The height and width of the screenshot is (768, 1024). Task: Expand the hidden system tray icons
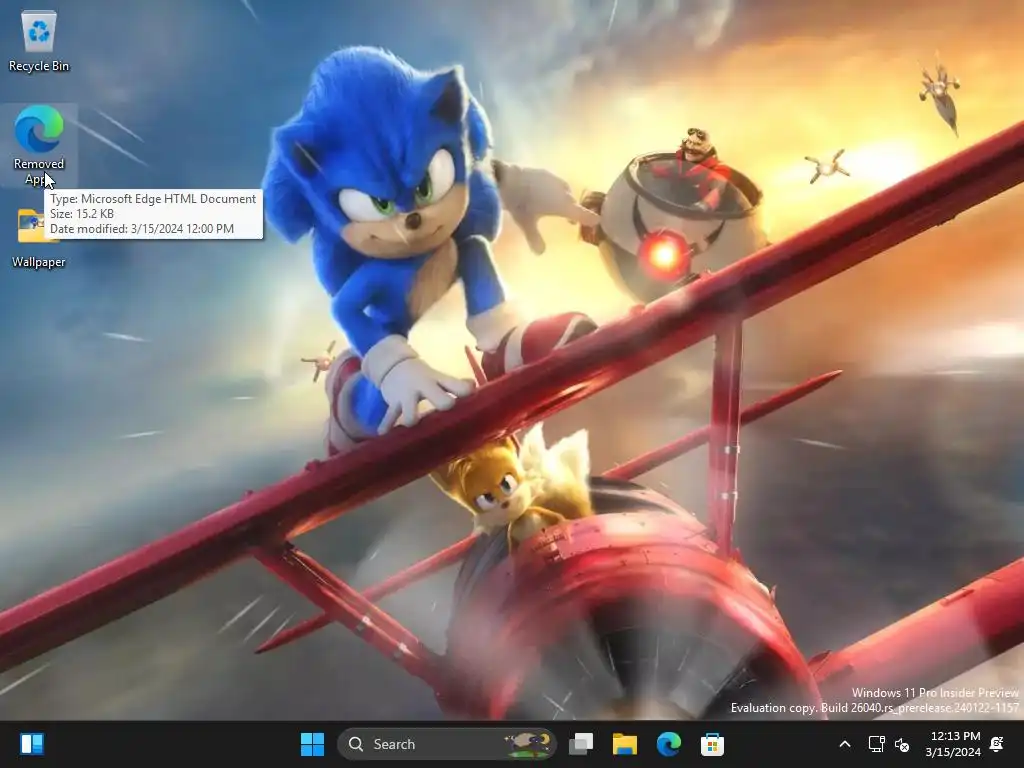pyautogui.click(x=844, y=744)
